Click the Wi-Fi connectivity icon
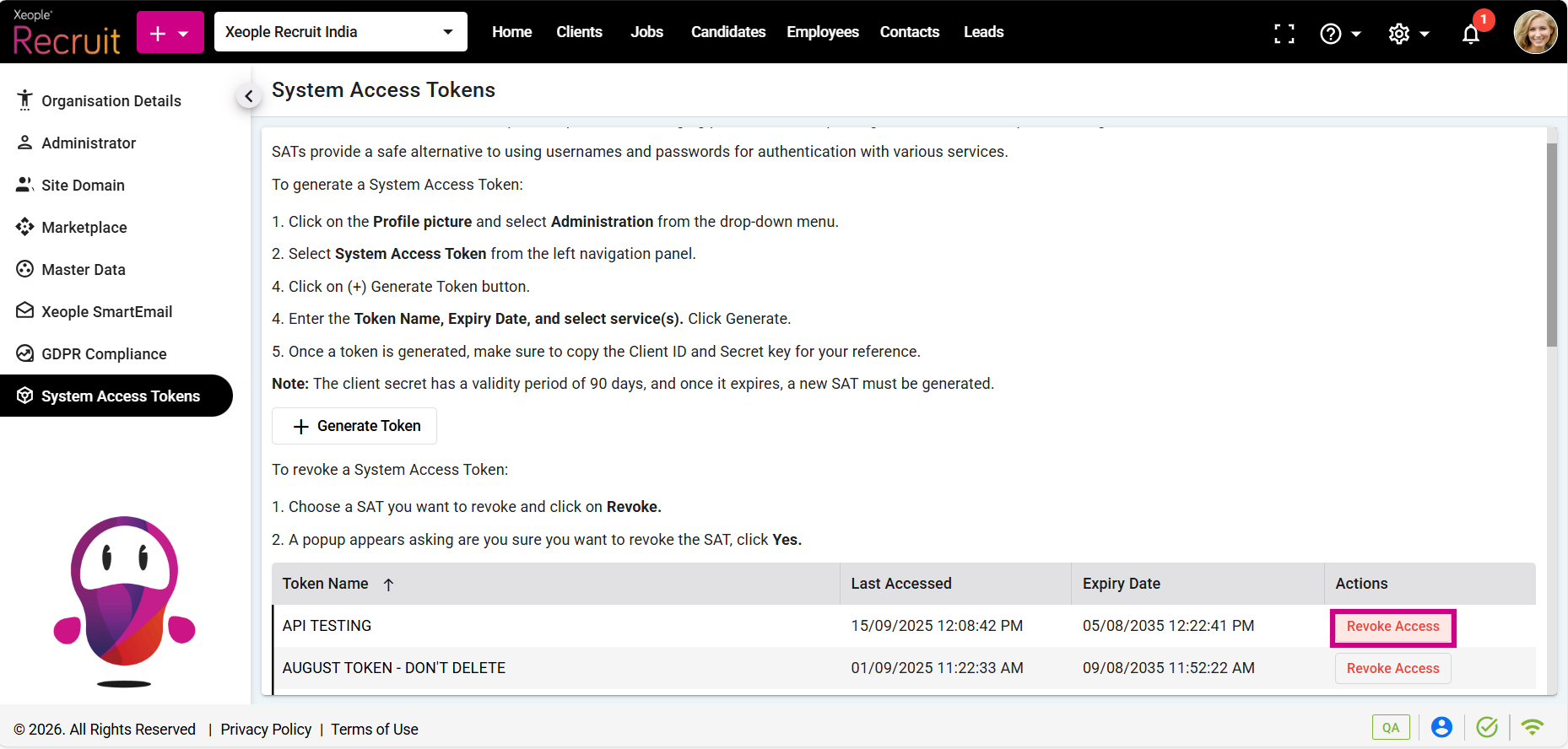Viewport: 1568px width, 749px height. point(1532,727)
